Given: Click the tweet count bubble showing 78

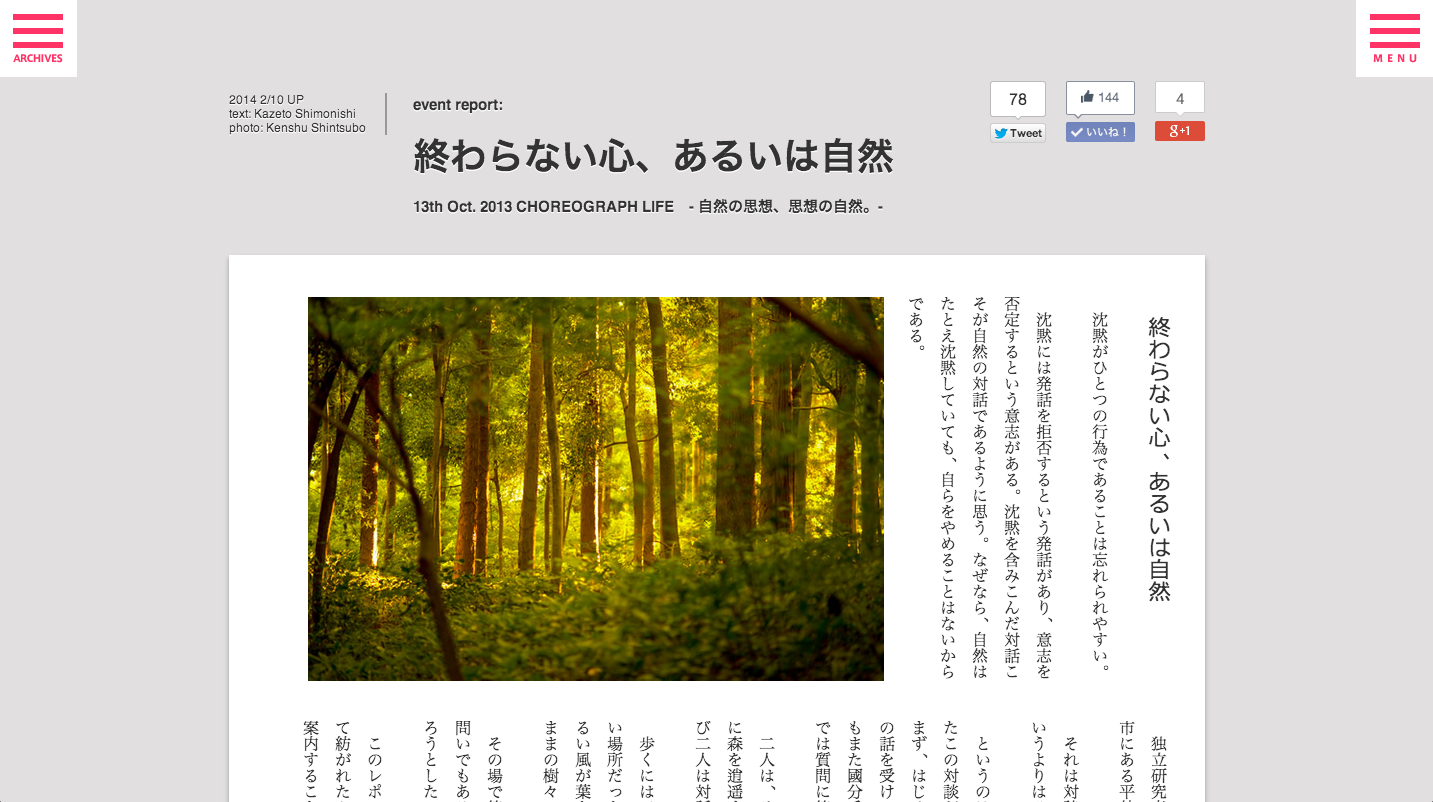Looking at the screenshot, I should click(x=1018, y=99).
